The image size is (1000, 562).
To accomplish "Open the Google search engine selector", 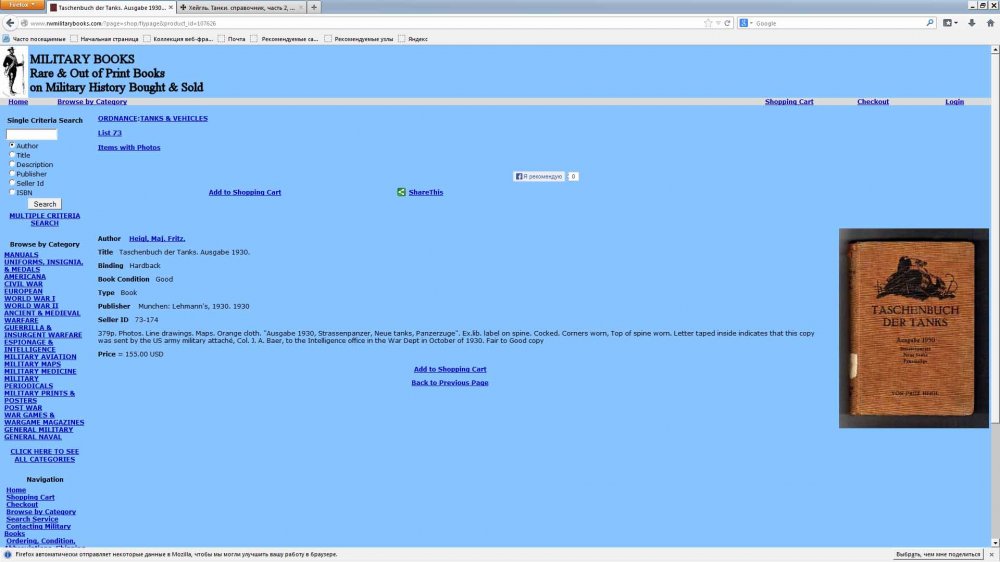I will [746, 23].
